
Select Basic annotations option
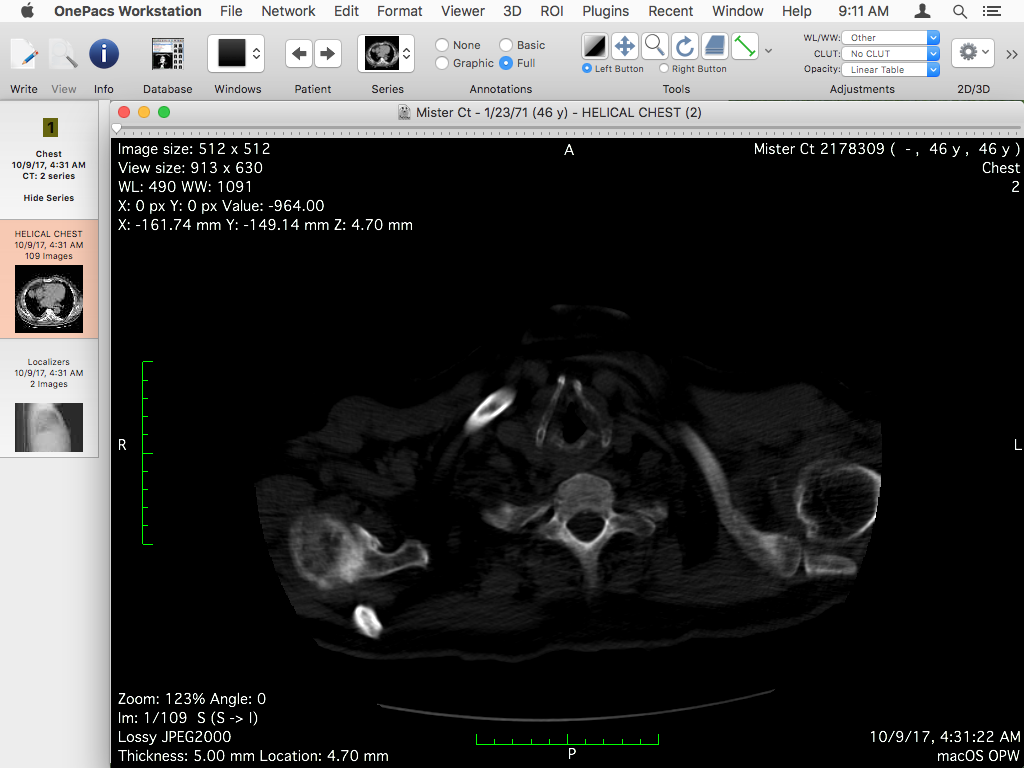click(506, 45)
